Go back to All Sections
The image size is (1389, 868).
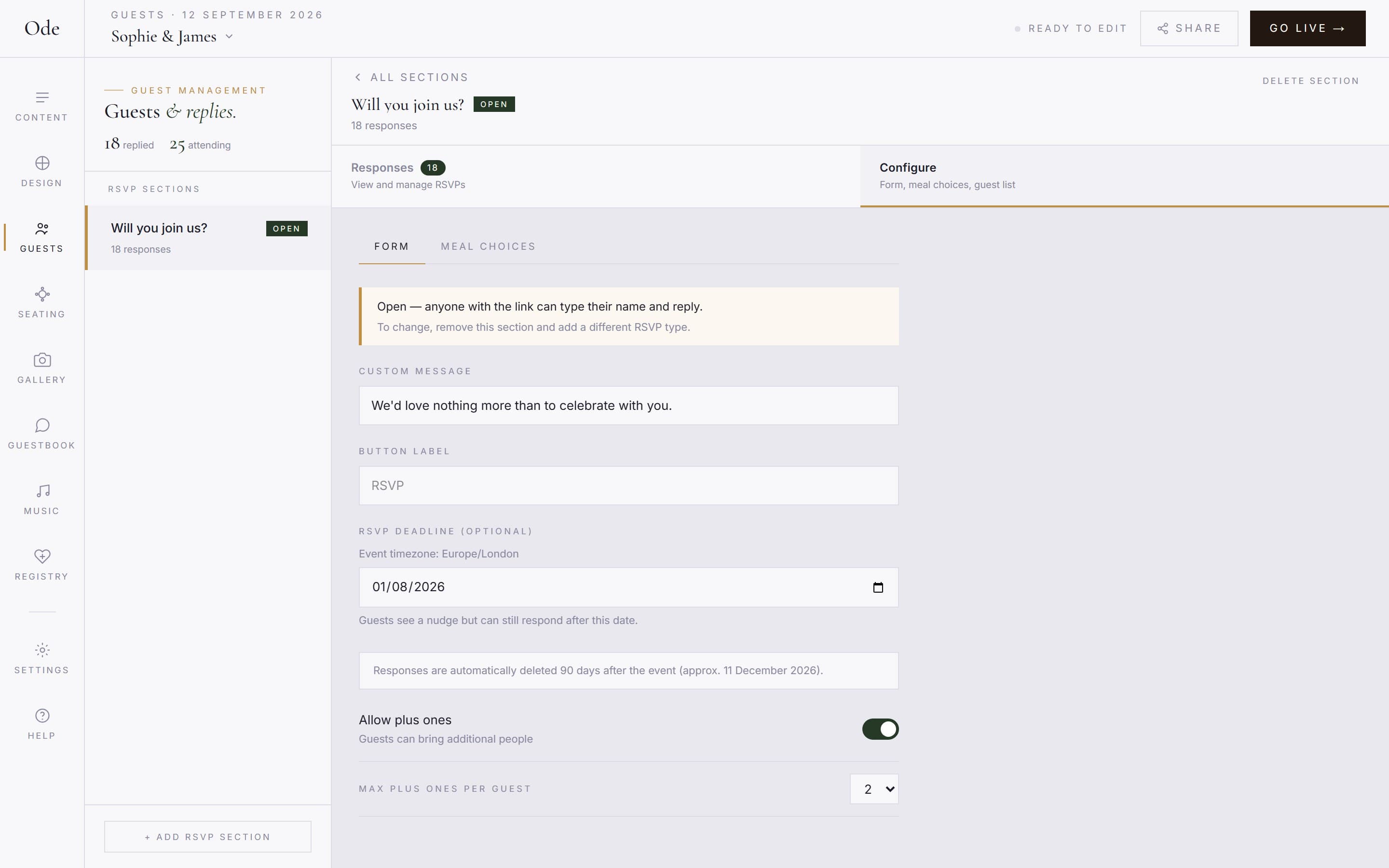point(411,78)
